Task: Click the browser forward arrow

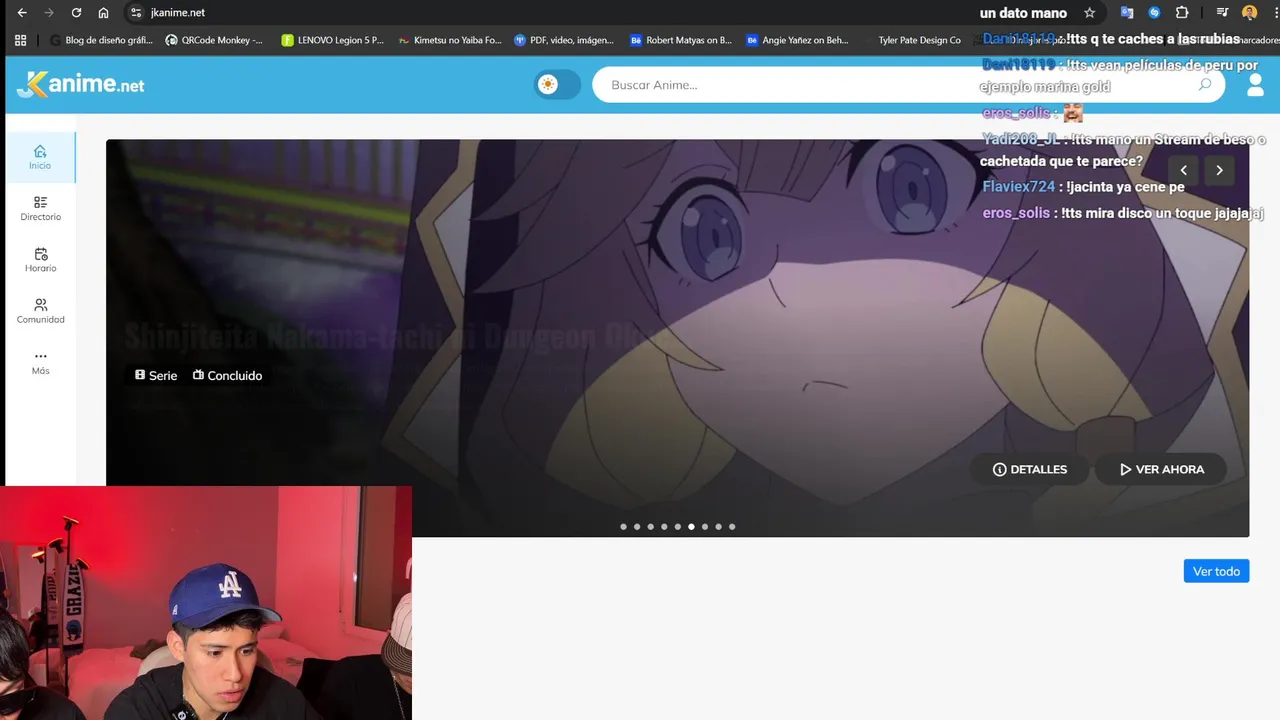Action: point(49,13)
